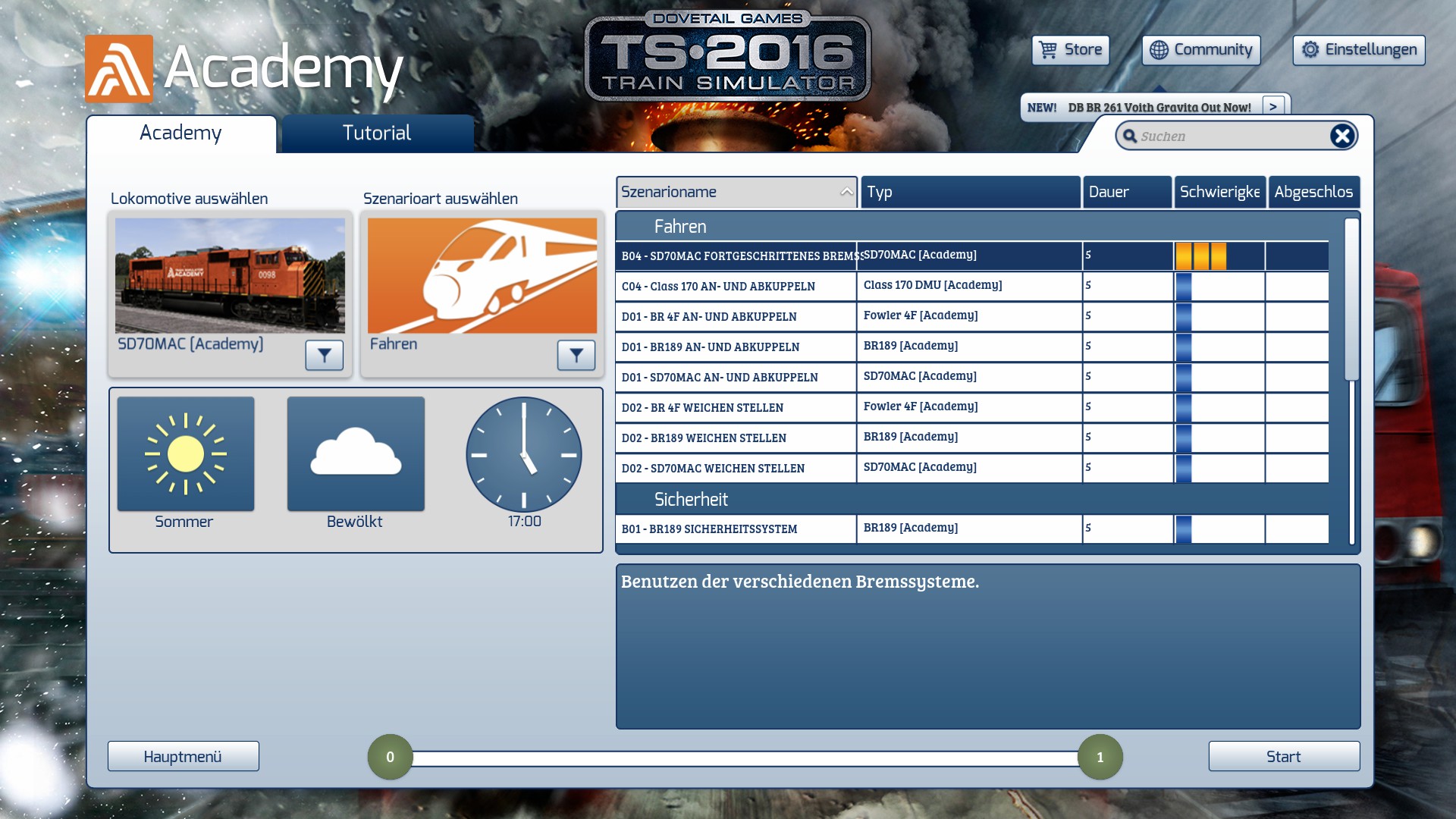
Task: Select D01 - BR189 An- und Abkuppeln
Action: [x=972, y=347]
